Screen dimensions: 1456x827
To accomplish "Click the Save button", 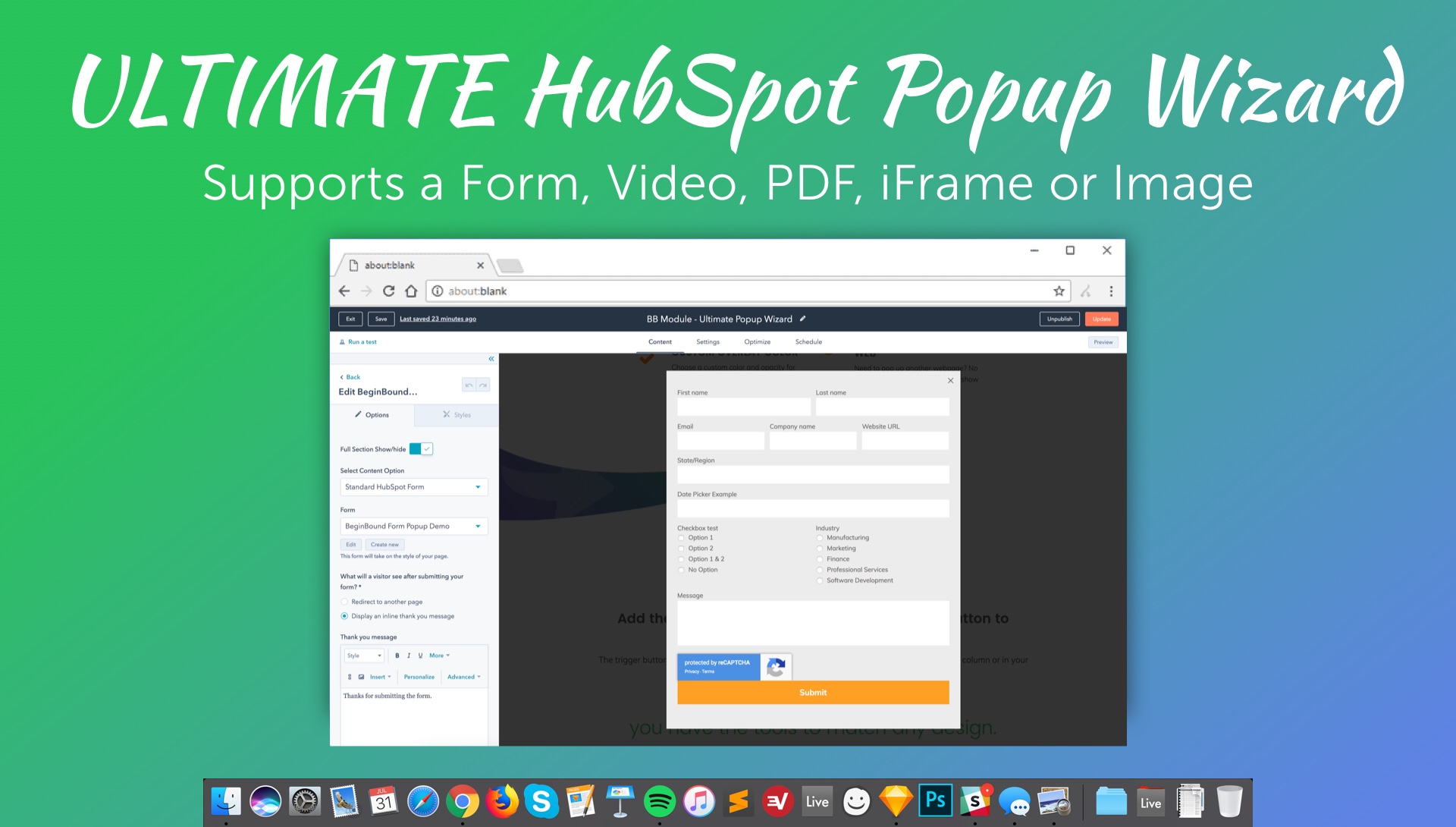I will [381, 319].
